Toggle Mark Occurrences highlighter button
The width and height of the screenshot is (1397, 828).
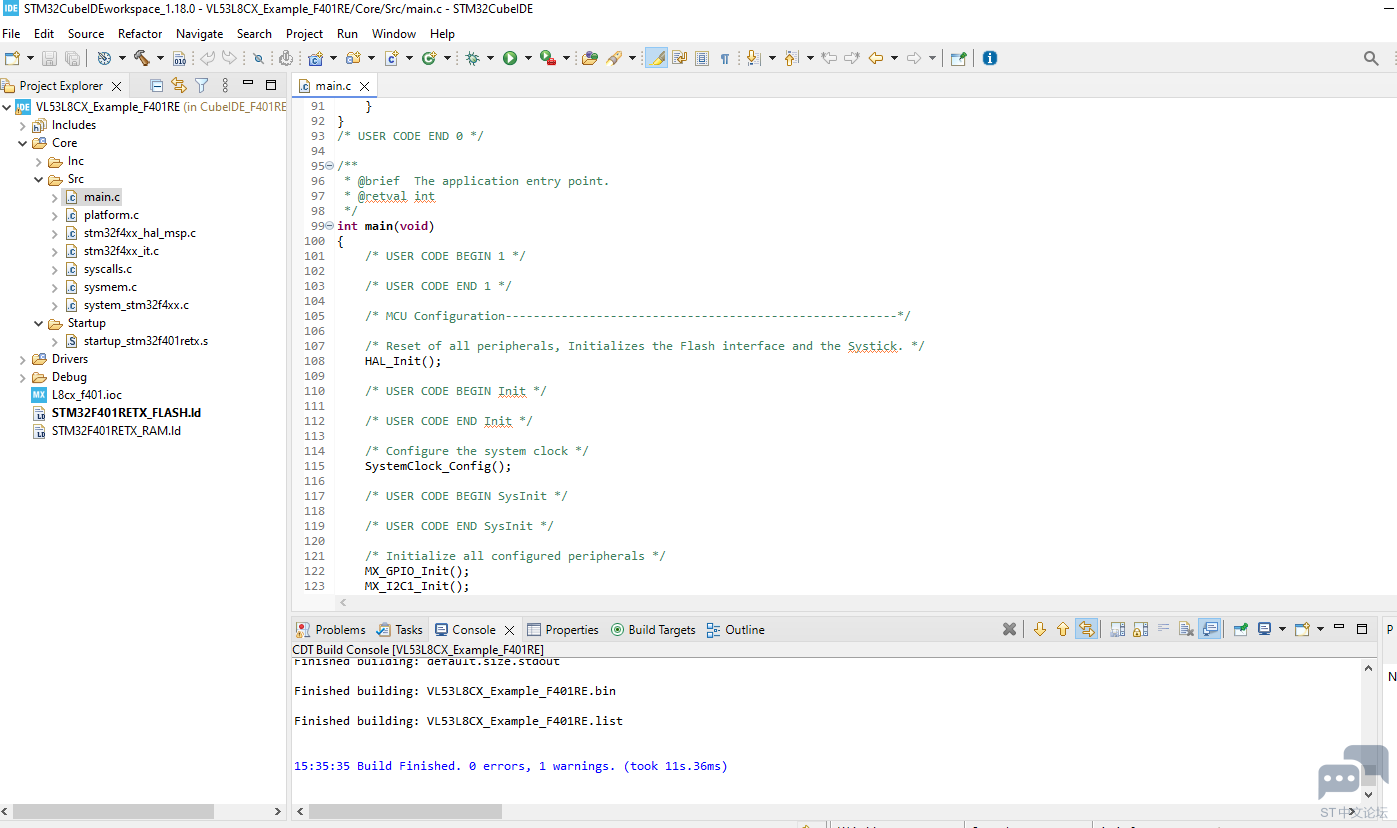(x=656, y=58)
